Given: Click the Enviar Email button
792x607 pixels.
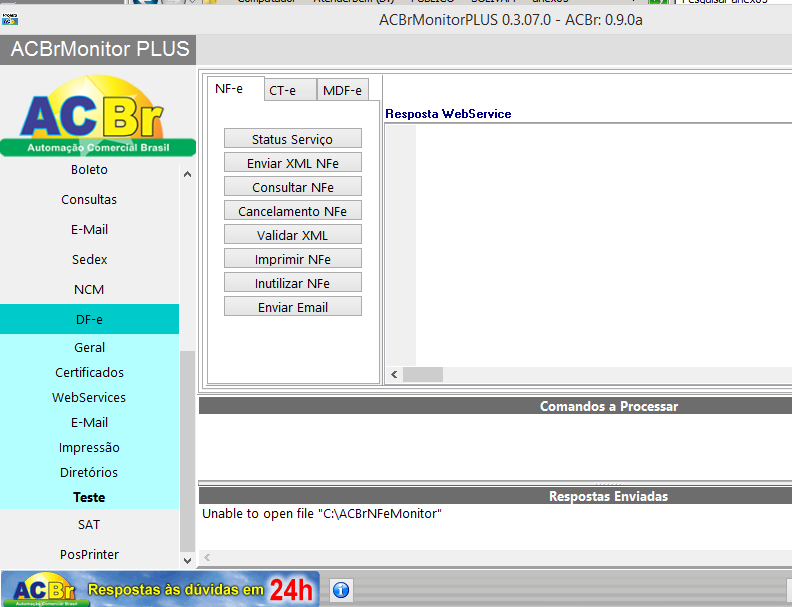Looking at the screenshot, I should click(x=292, y=307).
